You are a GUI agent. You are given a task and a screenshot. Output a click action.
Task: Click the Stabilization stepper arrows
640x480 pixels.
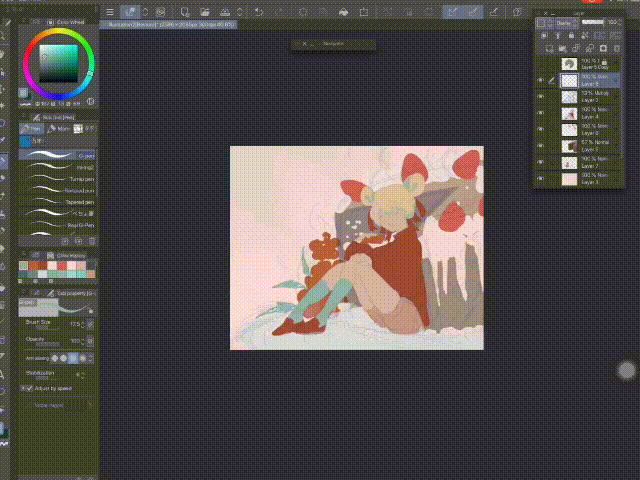click(x=83, y=374)
